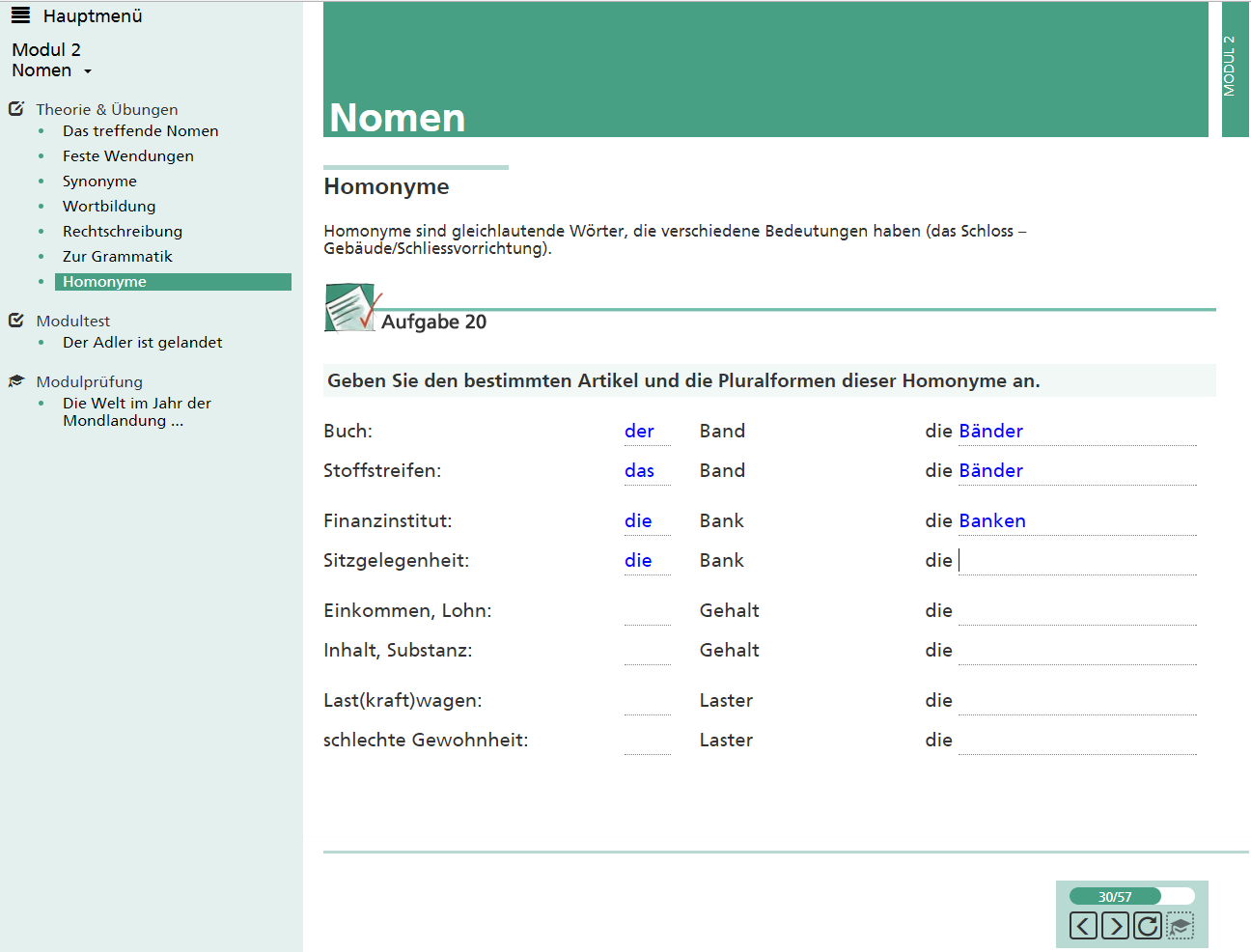1251x952 pixels.
Task: Open Zur Grammatik section
Action: pos(118,257)
